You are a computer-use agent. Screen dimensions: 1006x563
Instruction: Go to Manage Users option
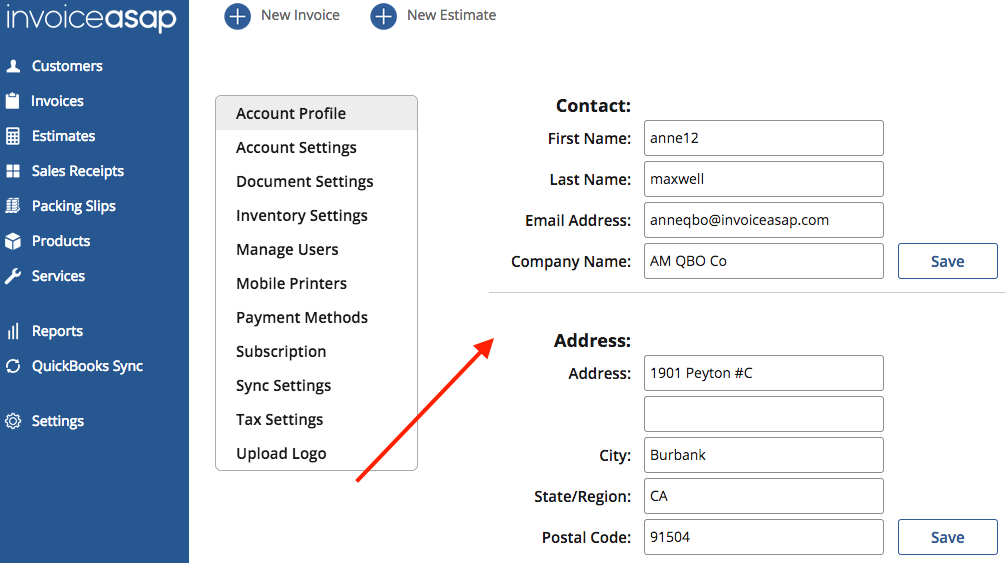[x=287, y=250]
